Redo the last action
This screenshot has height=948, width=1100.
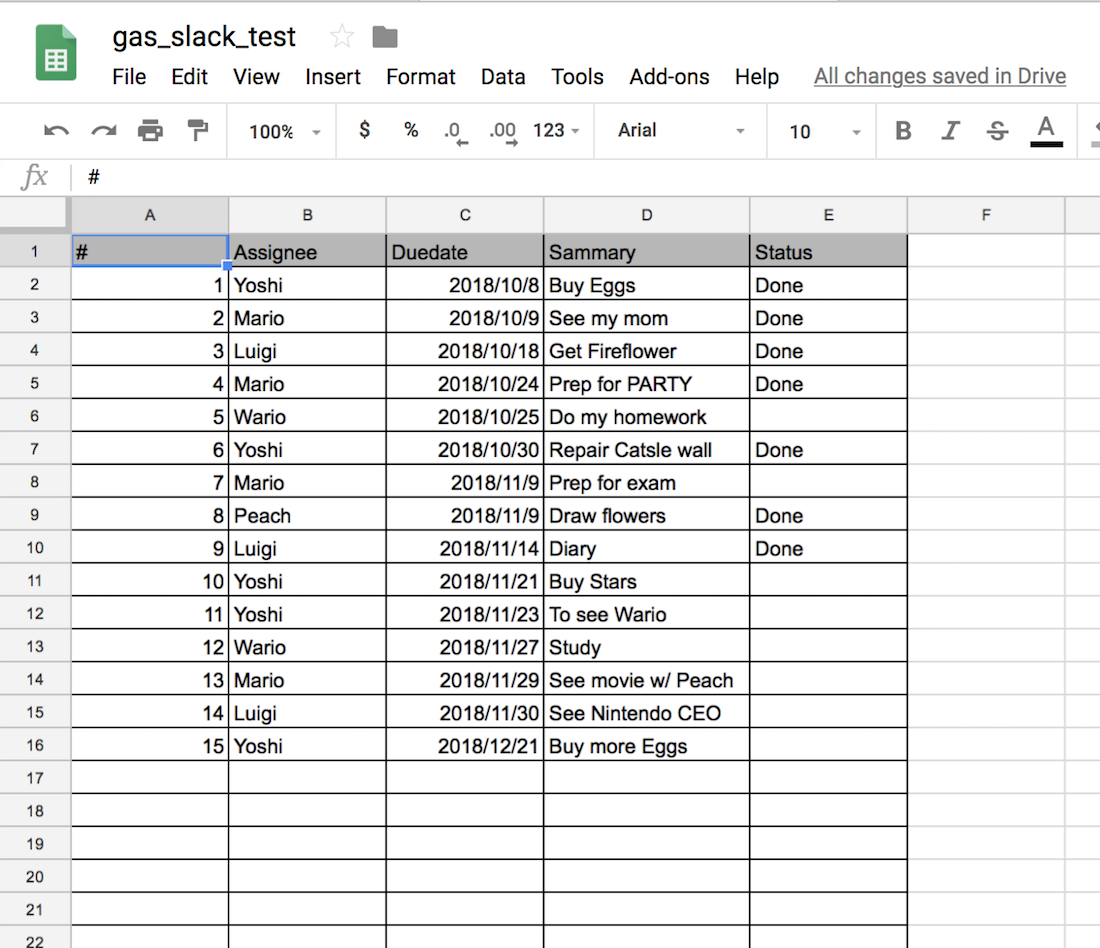click(104, 131)
